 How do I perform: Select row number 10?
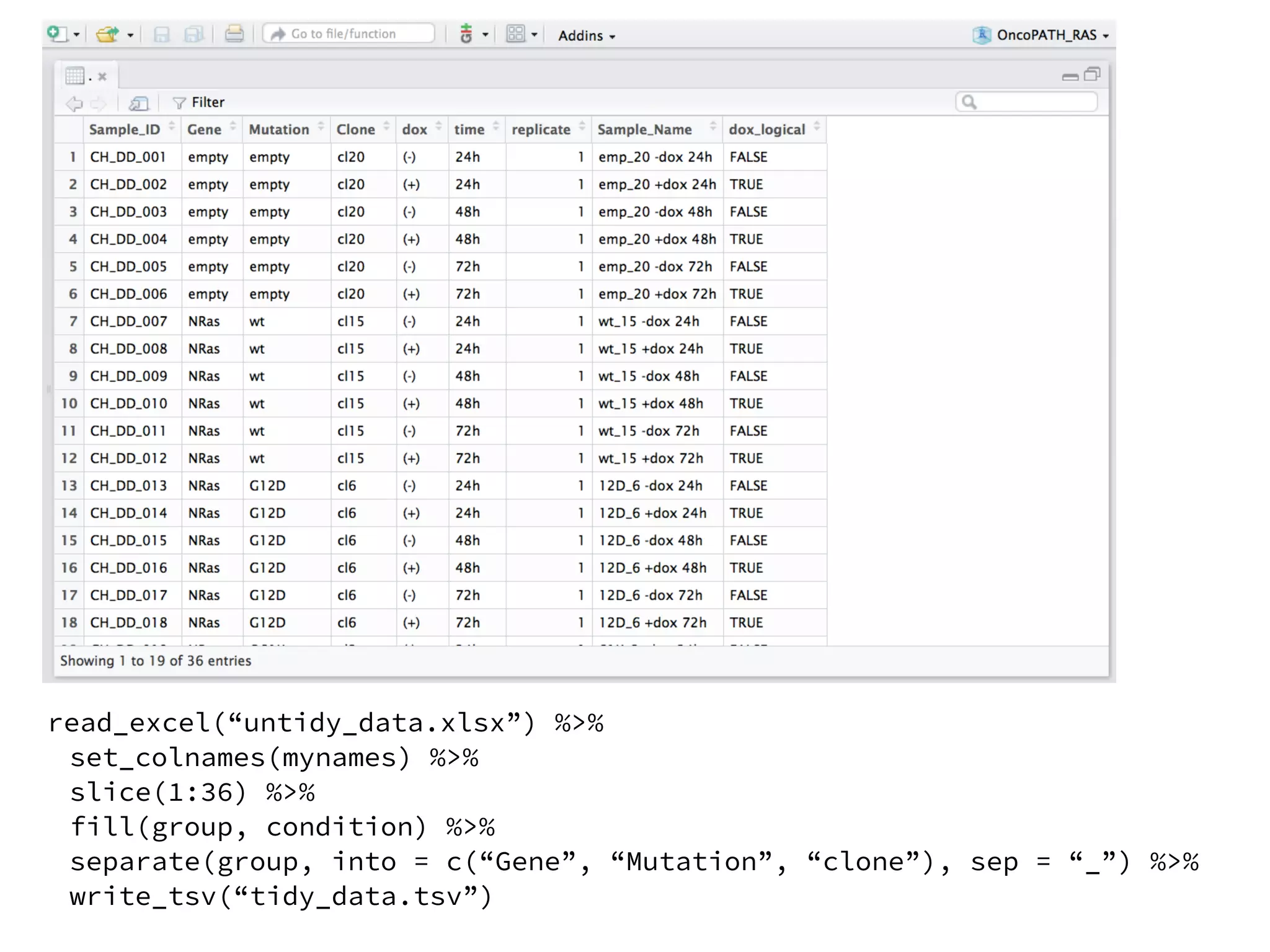(x=69, y=403)
